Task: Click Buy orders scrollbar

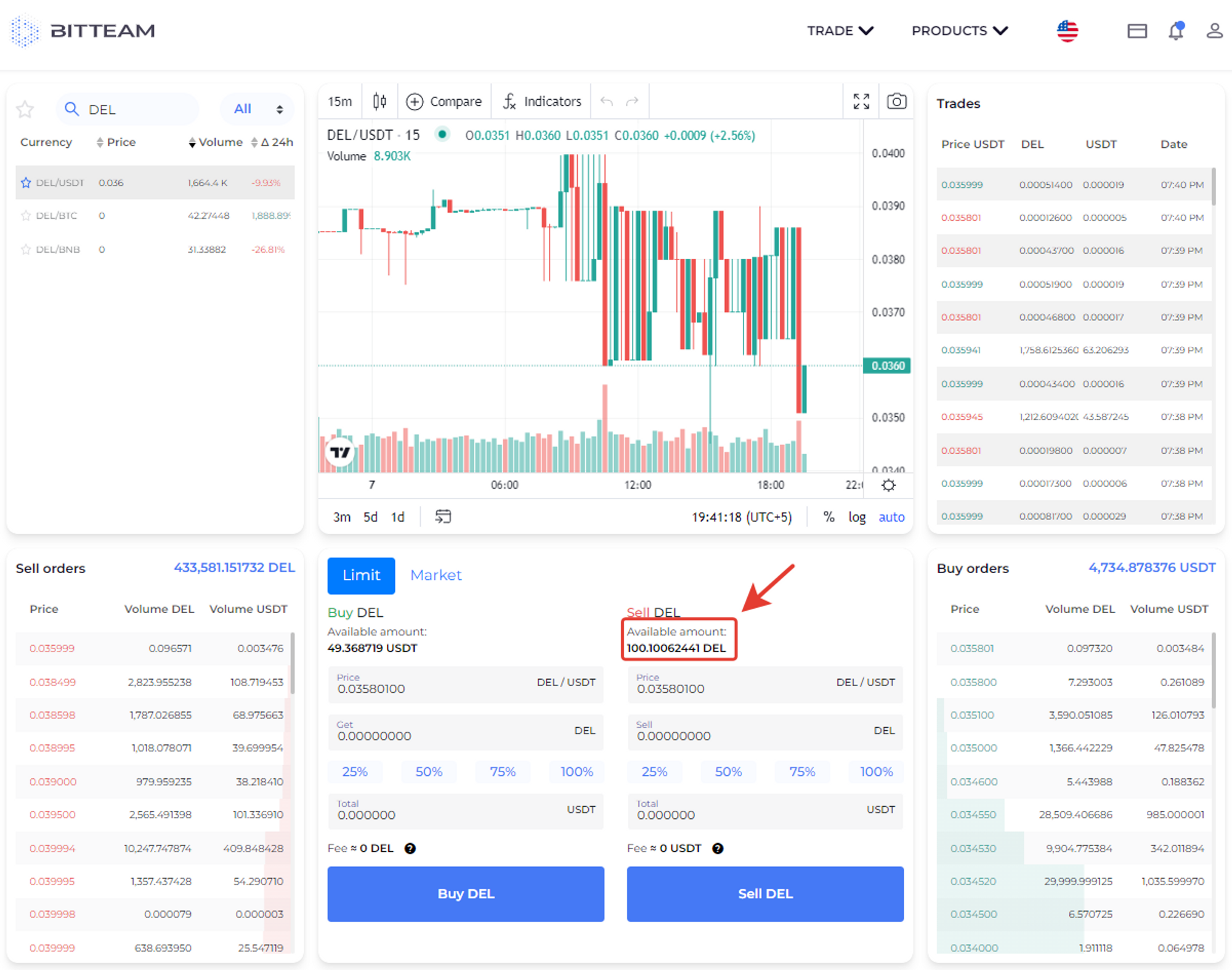Action: [x=1214, y=670]
